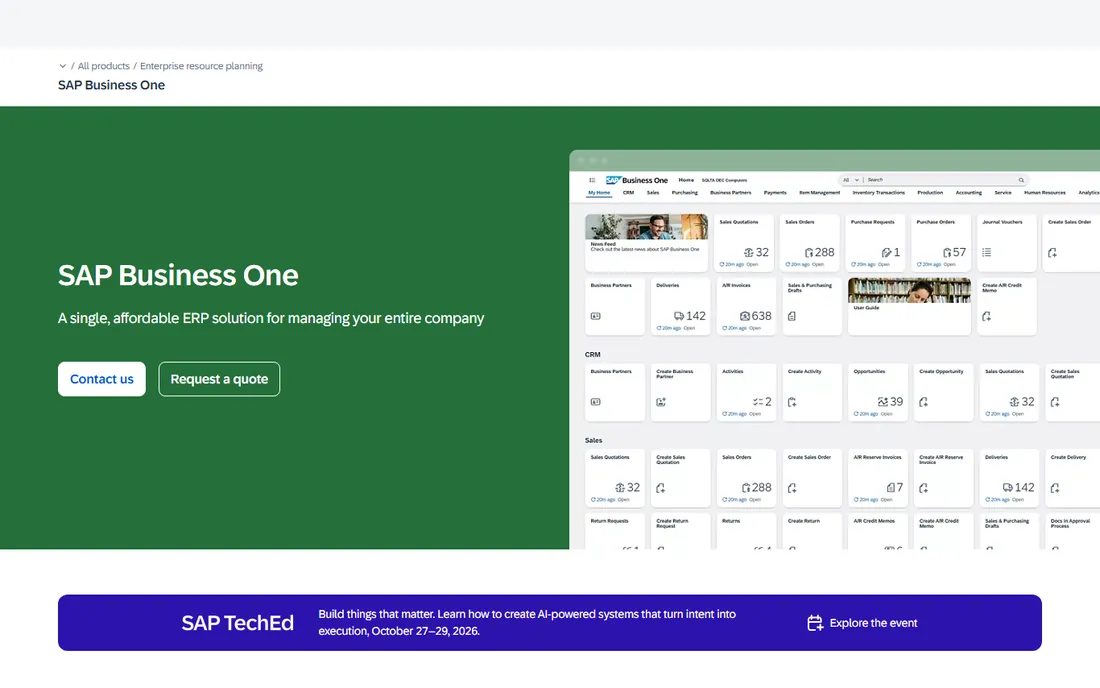Click the add icon on Create Delivery tile
The width and height of the screenshot is (1100, 688).
[1055, 487]
